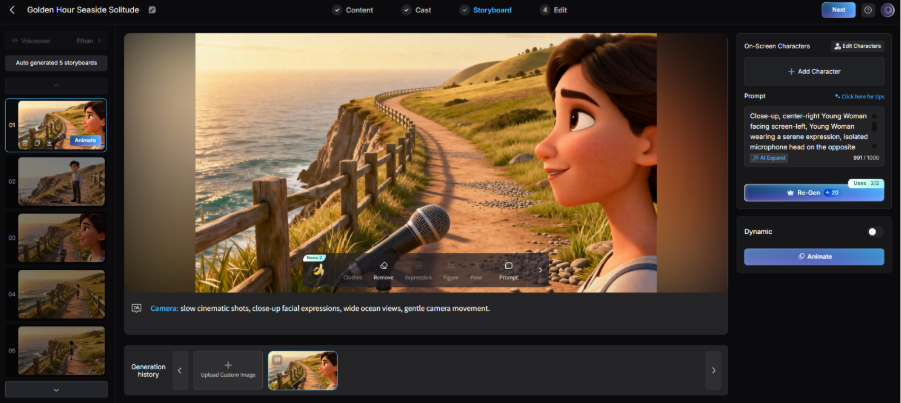Go back with the top-left arrow
Screen dimensions: 901x403
pos(12,10)
